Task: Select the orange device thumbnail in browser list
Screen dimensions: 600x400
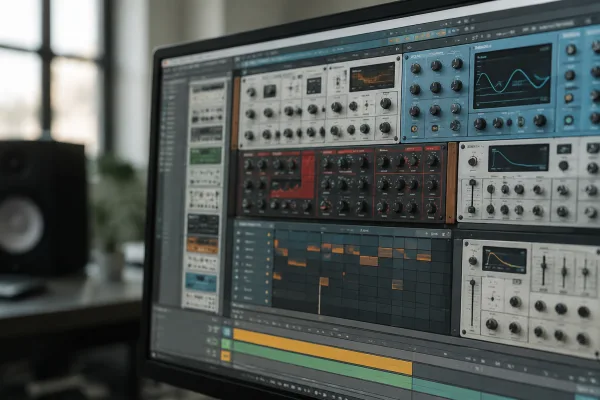Action: coord(202,245)
